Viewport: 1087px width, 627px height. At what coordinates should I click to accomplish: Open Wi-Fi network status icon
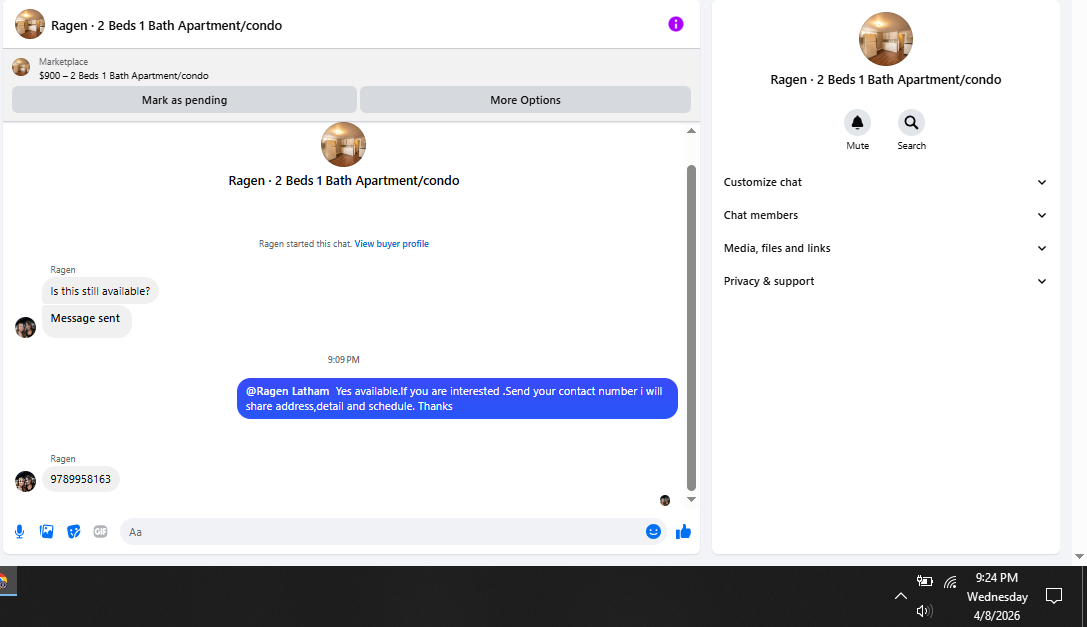coord(950,581)
